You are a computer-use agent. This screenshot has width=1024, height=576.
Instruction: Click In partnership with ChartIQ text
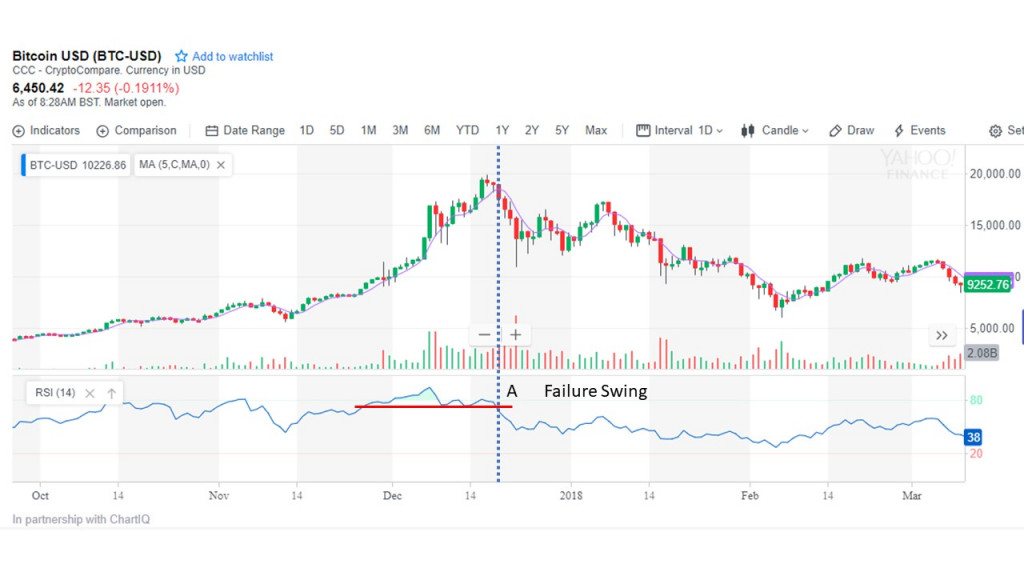tap(81, 519)
